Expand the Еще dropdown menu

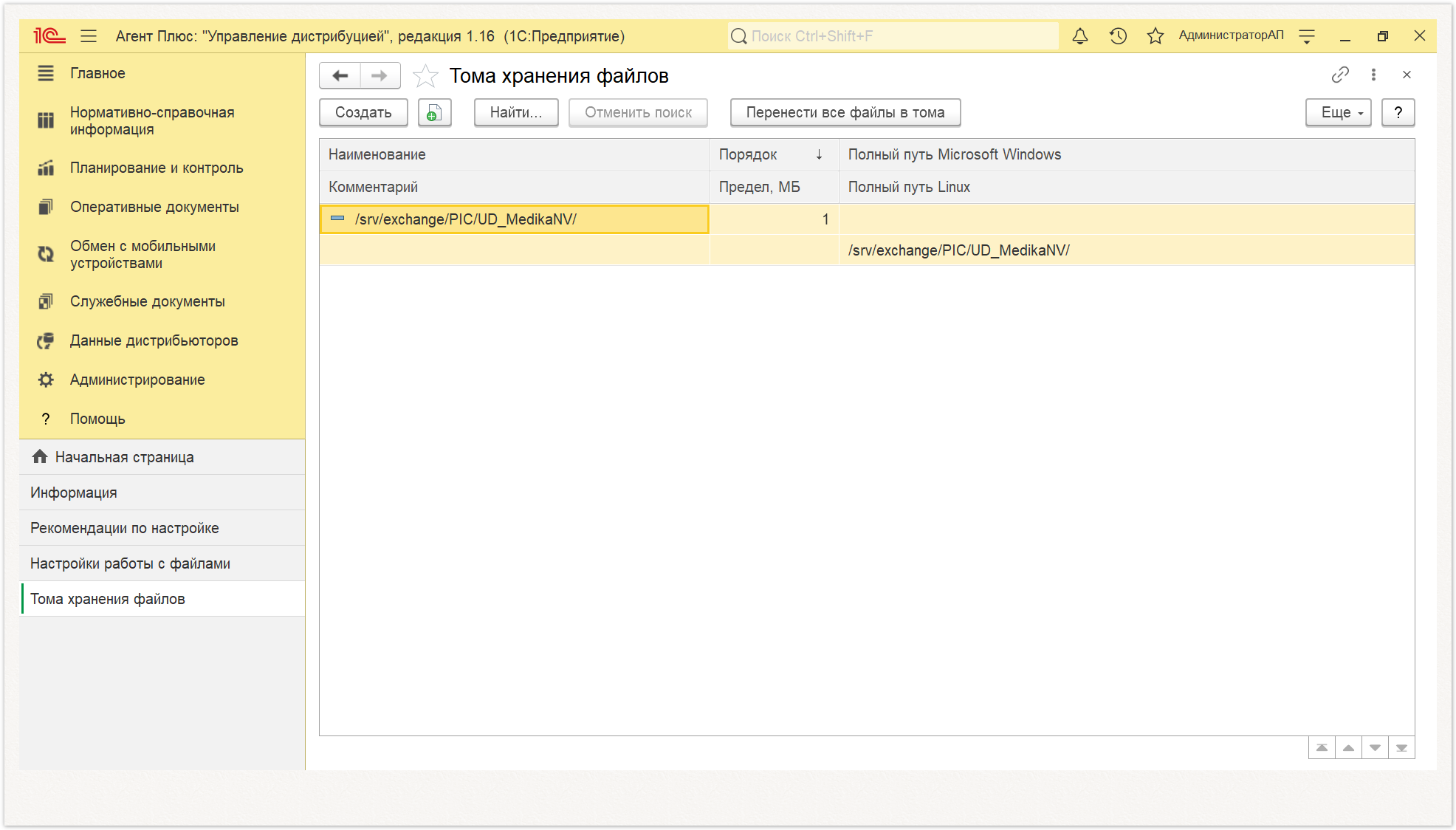(x=1338, y=112)
